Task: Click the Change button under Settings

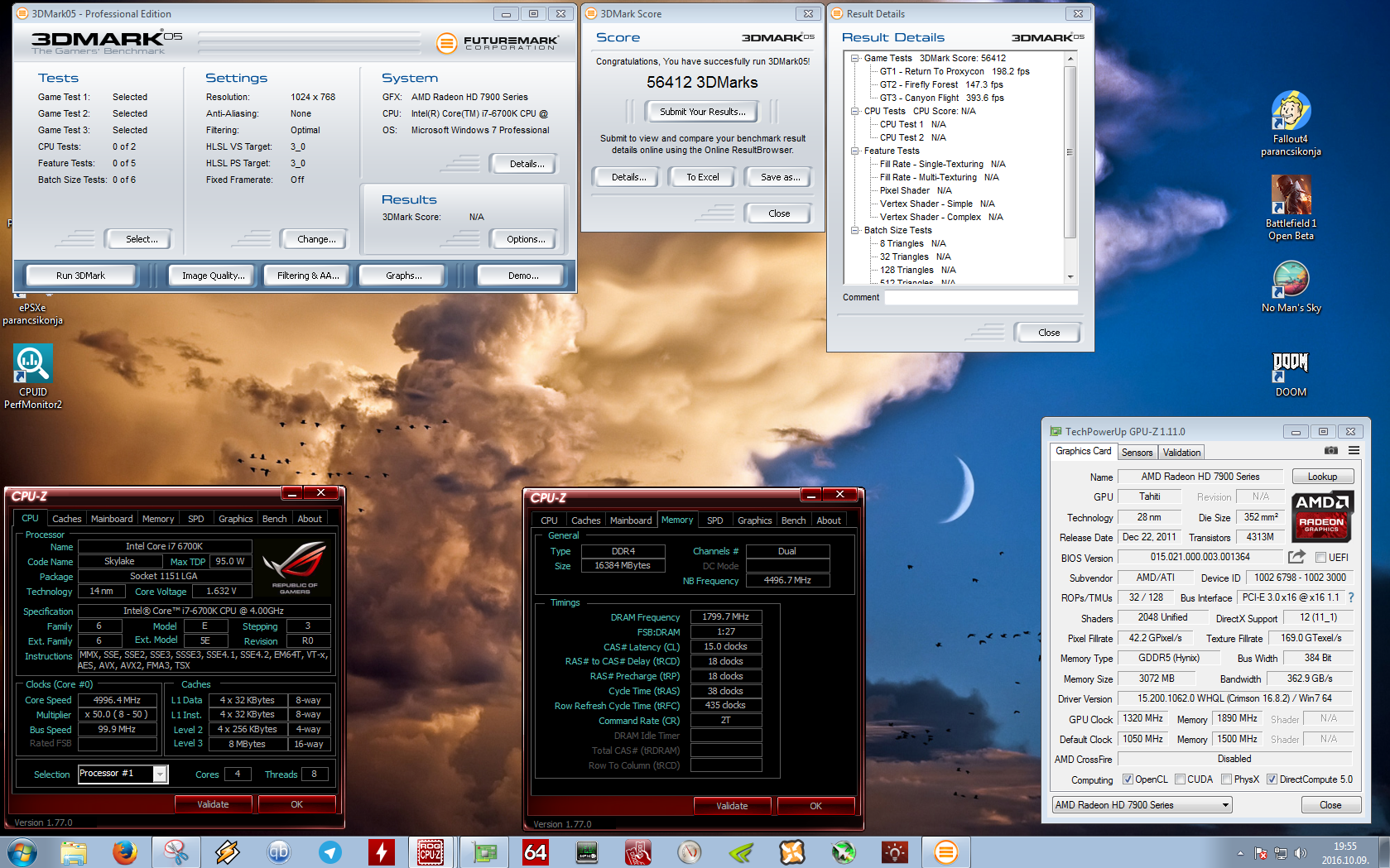Action: (316, 239)
